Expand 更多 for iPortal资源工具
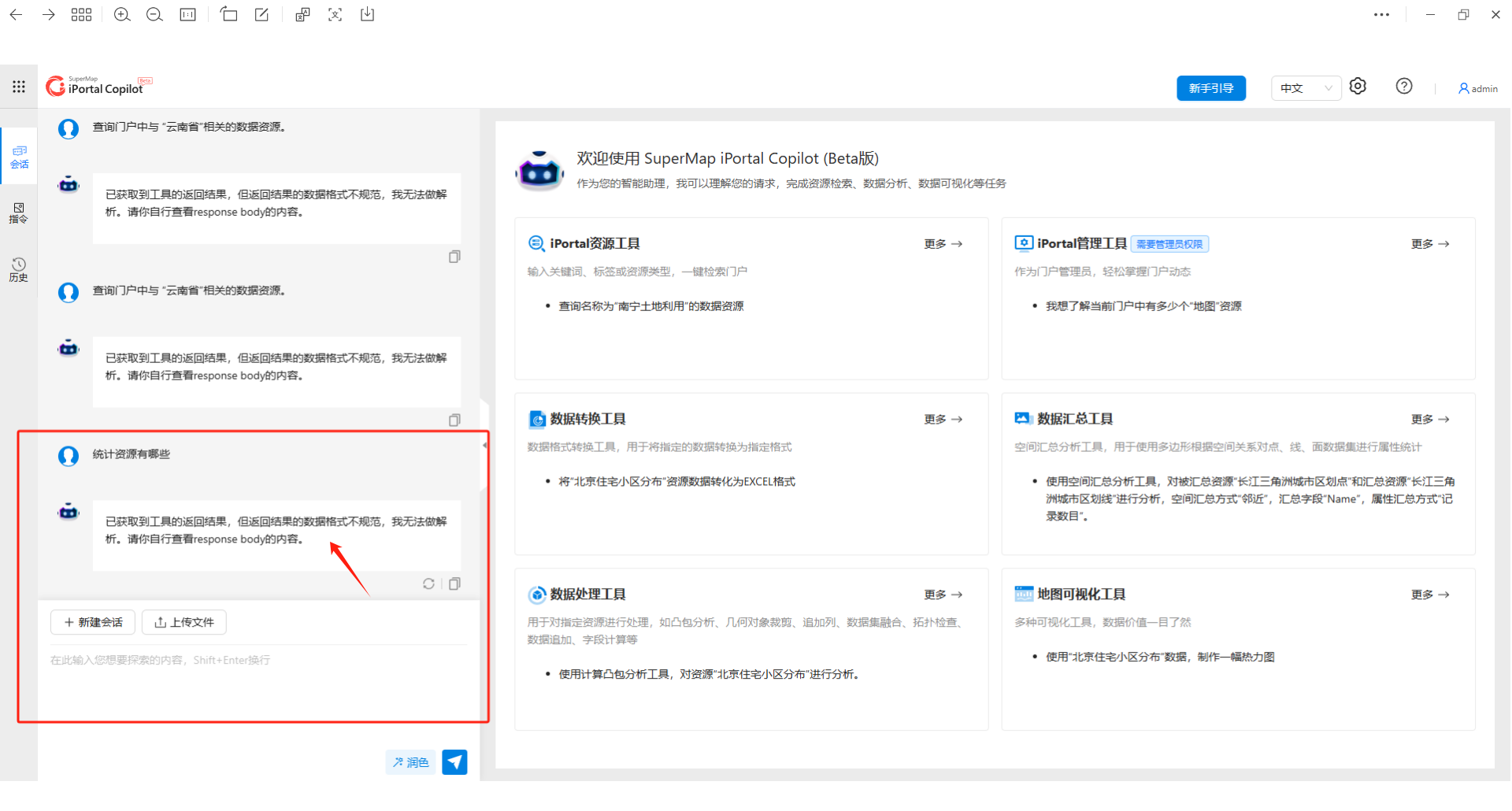The image size is (1512, 811). tap(943, 244)
